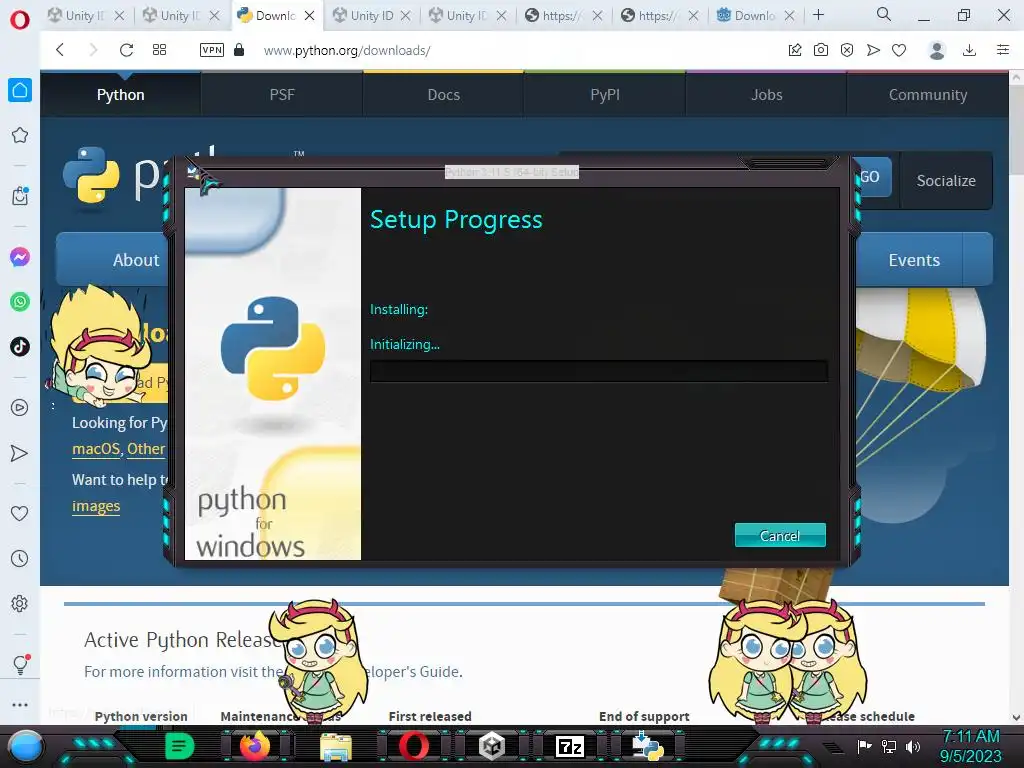Open the downloads toolbar icon
Viewport: 1024px width, 768px height.
(x=970, y=50)
